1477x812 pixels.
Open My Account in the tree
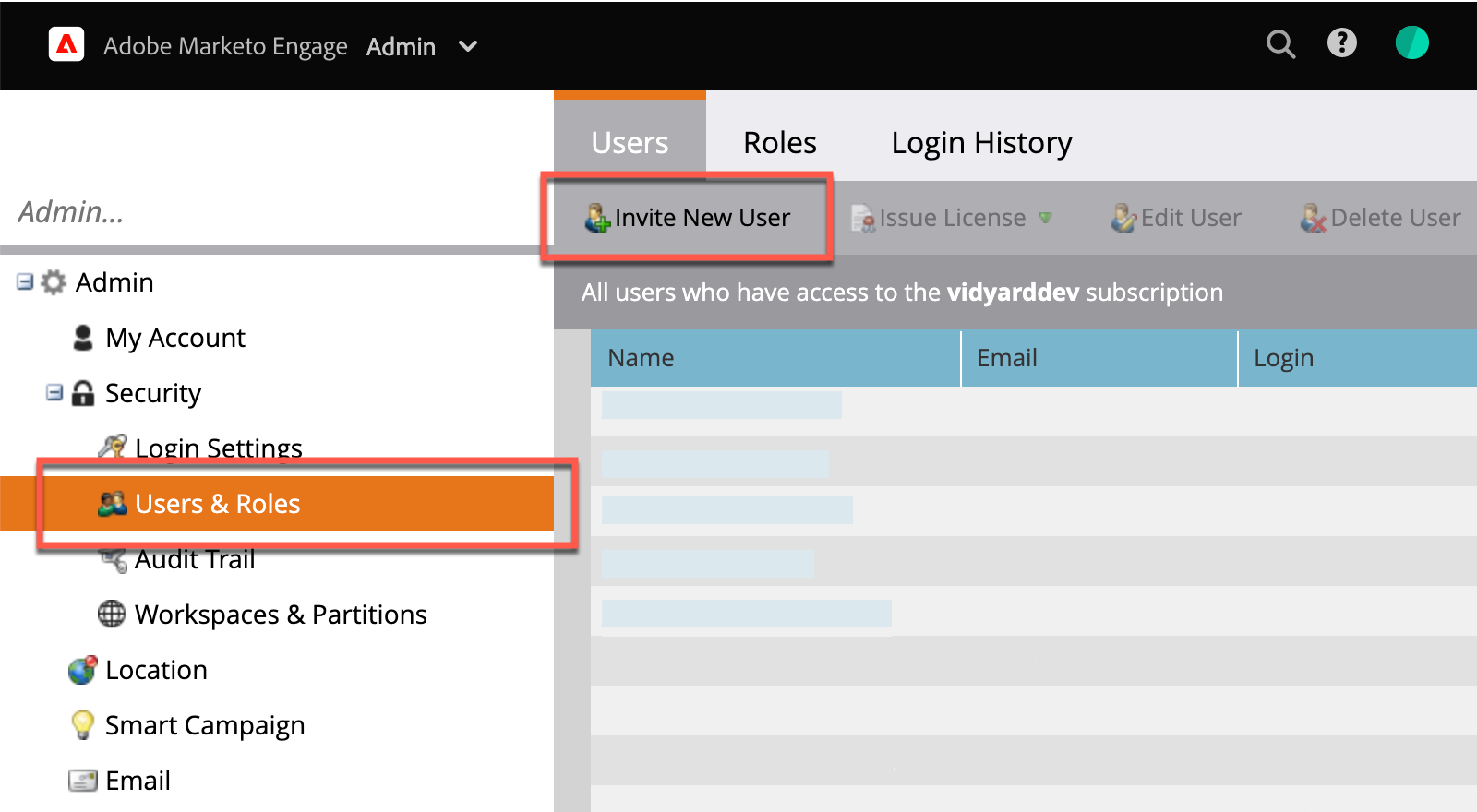click(175, 338)
